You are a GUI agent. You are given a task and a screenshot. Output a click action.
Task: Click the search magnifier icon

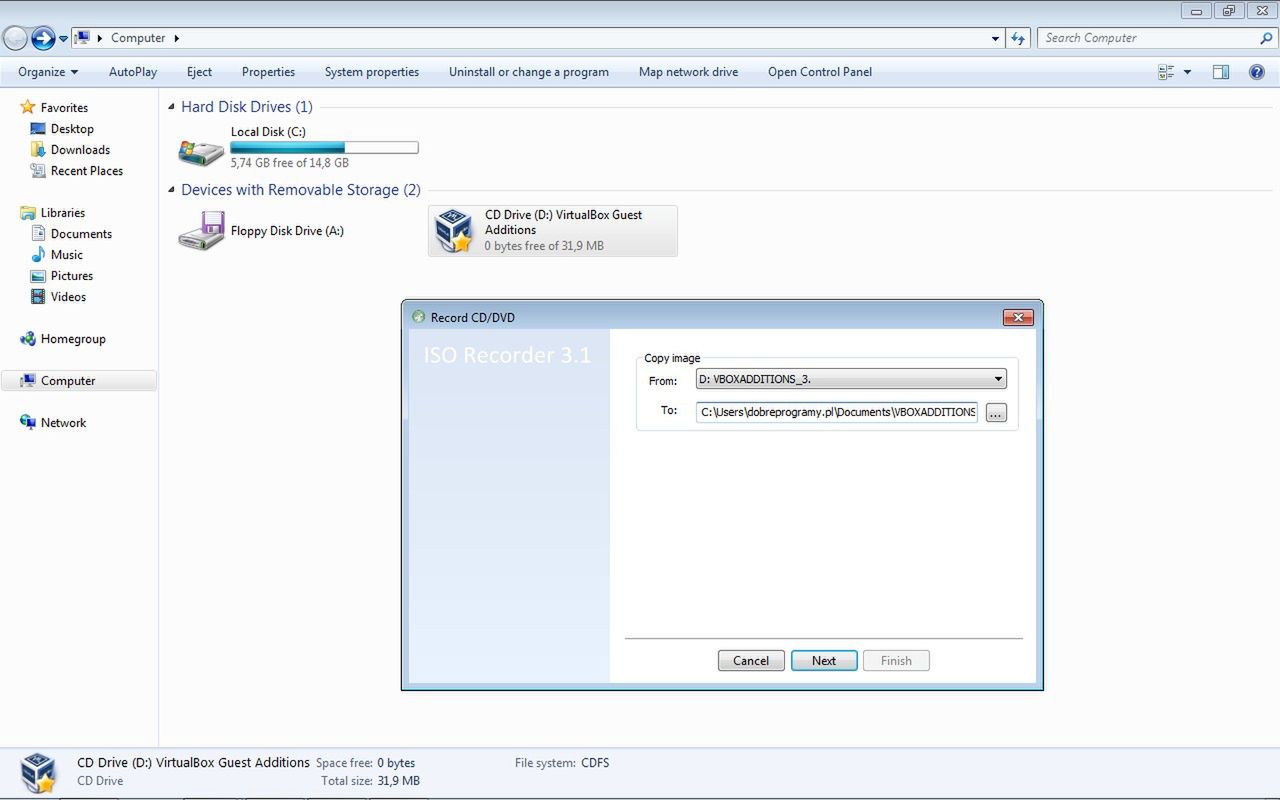(1267, 38)
